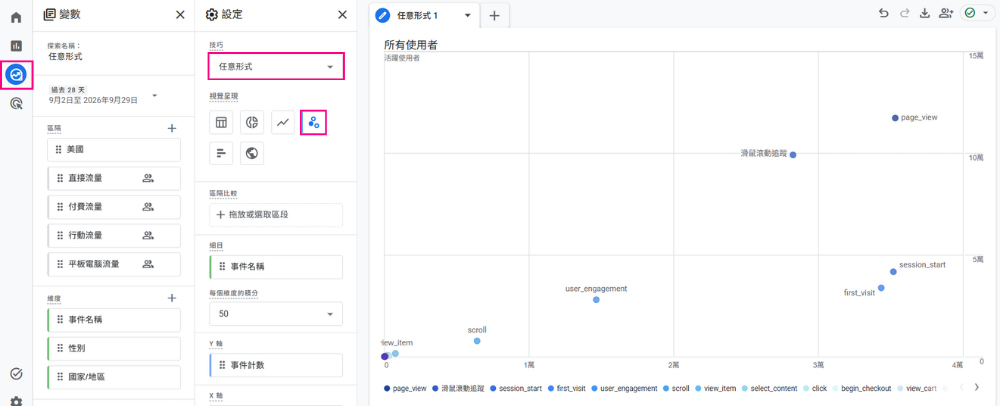1000x406 pixels.
Task: Add a new dimension with 維度 plus
Action: pyautogui.click(x=172, y=298)
